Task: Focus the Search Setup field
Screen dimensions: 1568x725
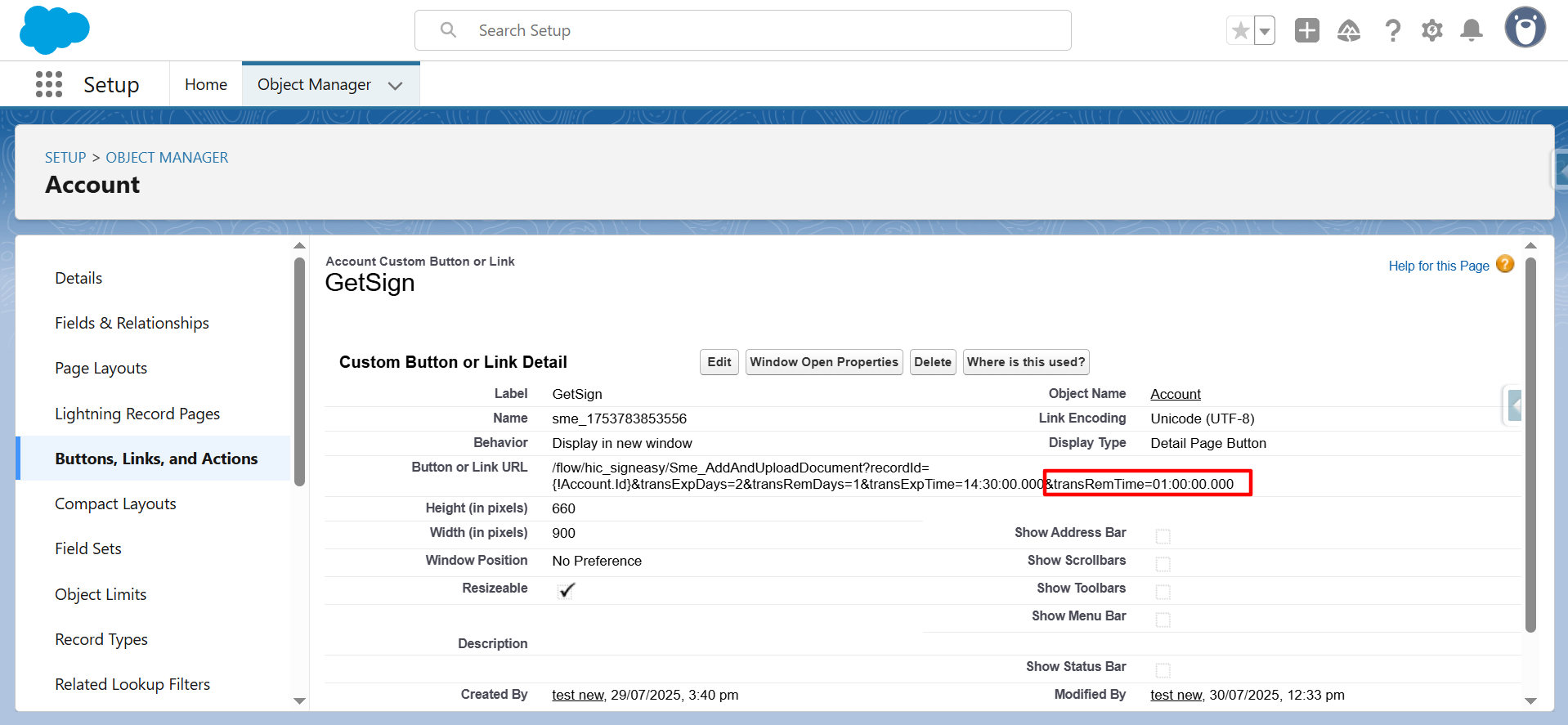Action: pos(742,30)
